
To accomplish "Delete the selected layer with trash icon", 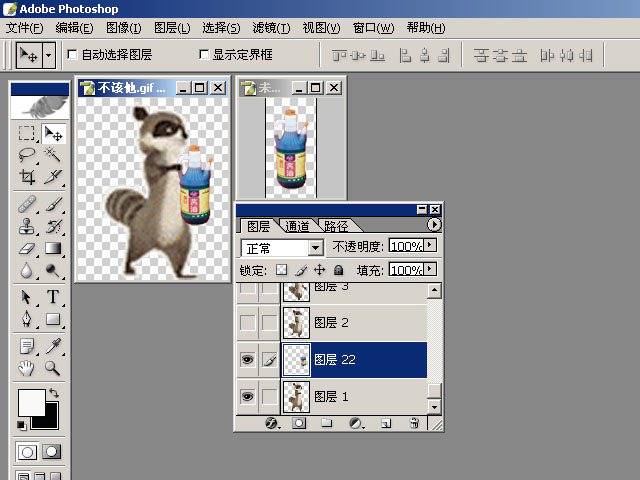I will [414, 423].
